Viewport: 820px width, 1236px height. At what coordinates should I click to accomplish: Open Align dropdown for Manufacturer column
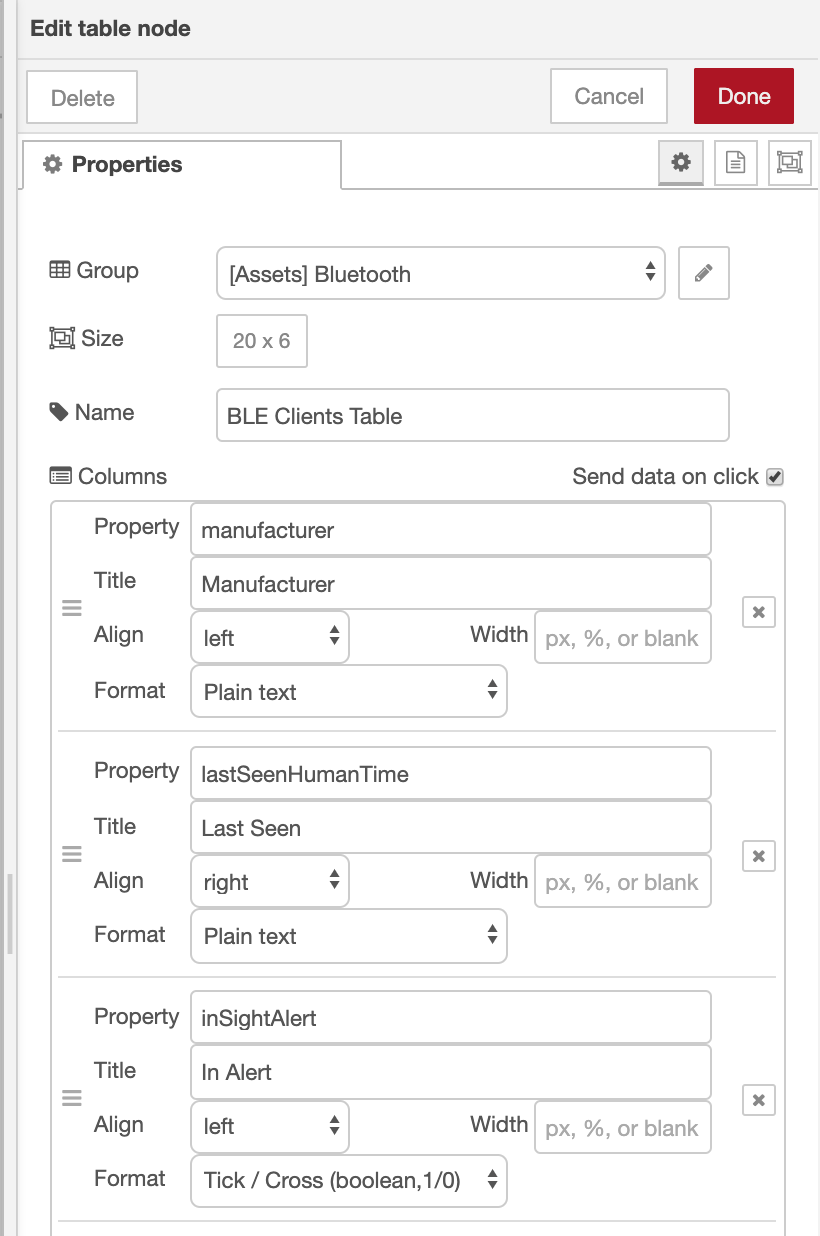point(268,636)
